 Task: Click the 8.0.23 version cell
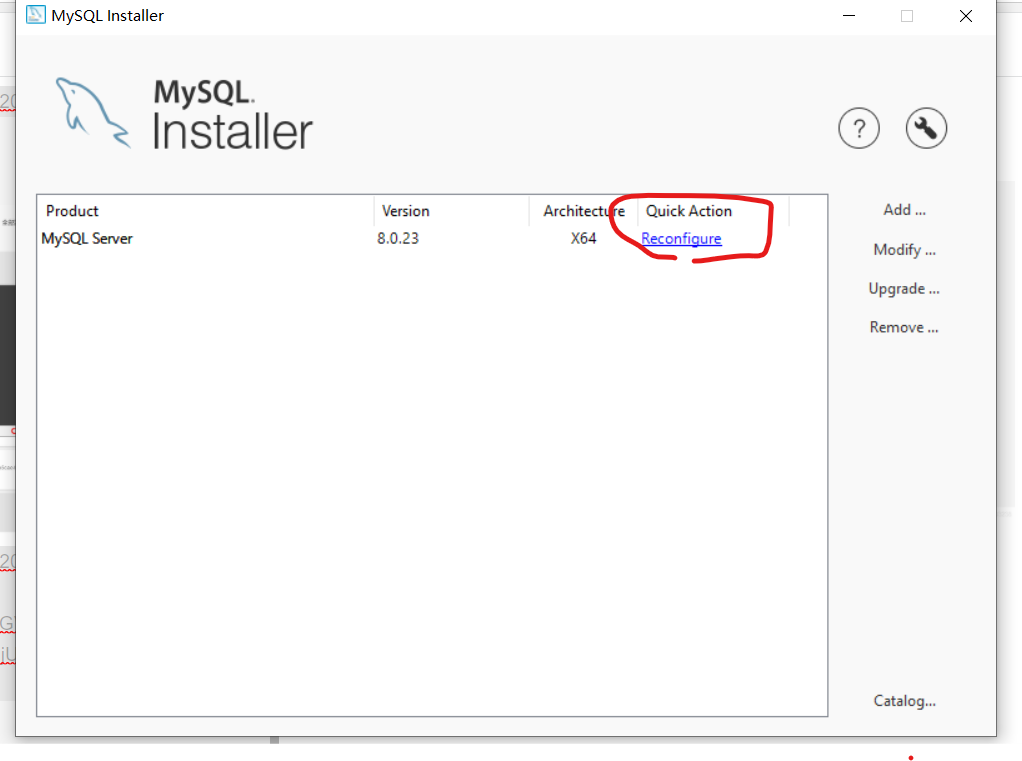398,238
